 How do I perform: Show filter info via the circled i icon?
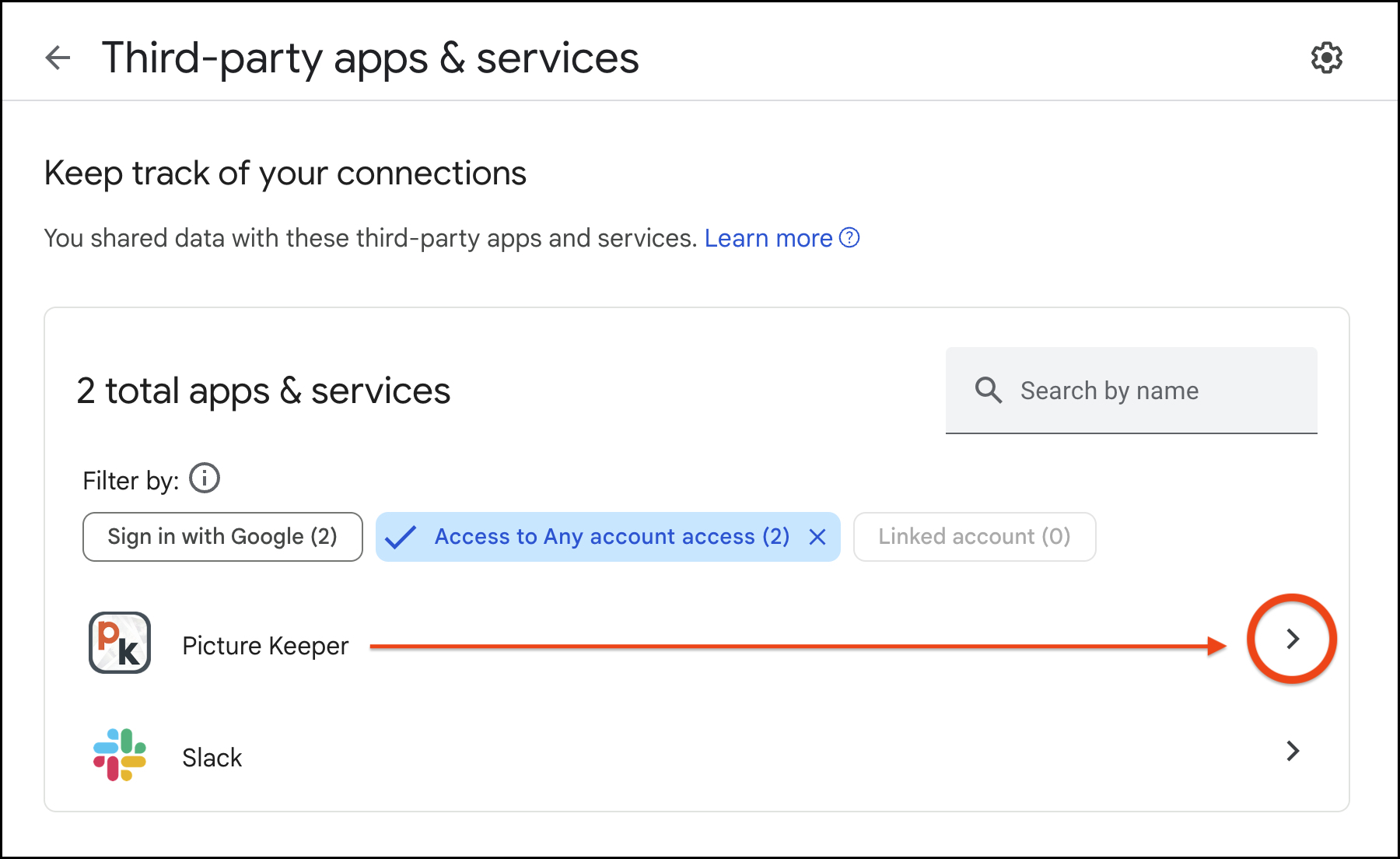click(x=205, y=479)
